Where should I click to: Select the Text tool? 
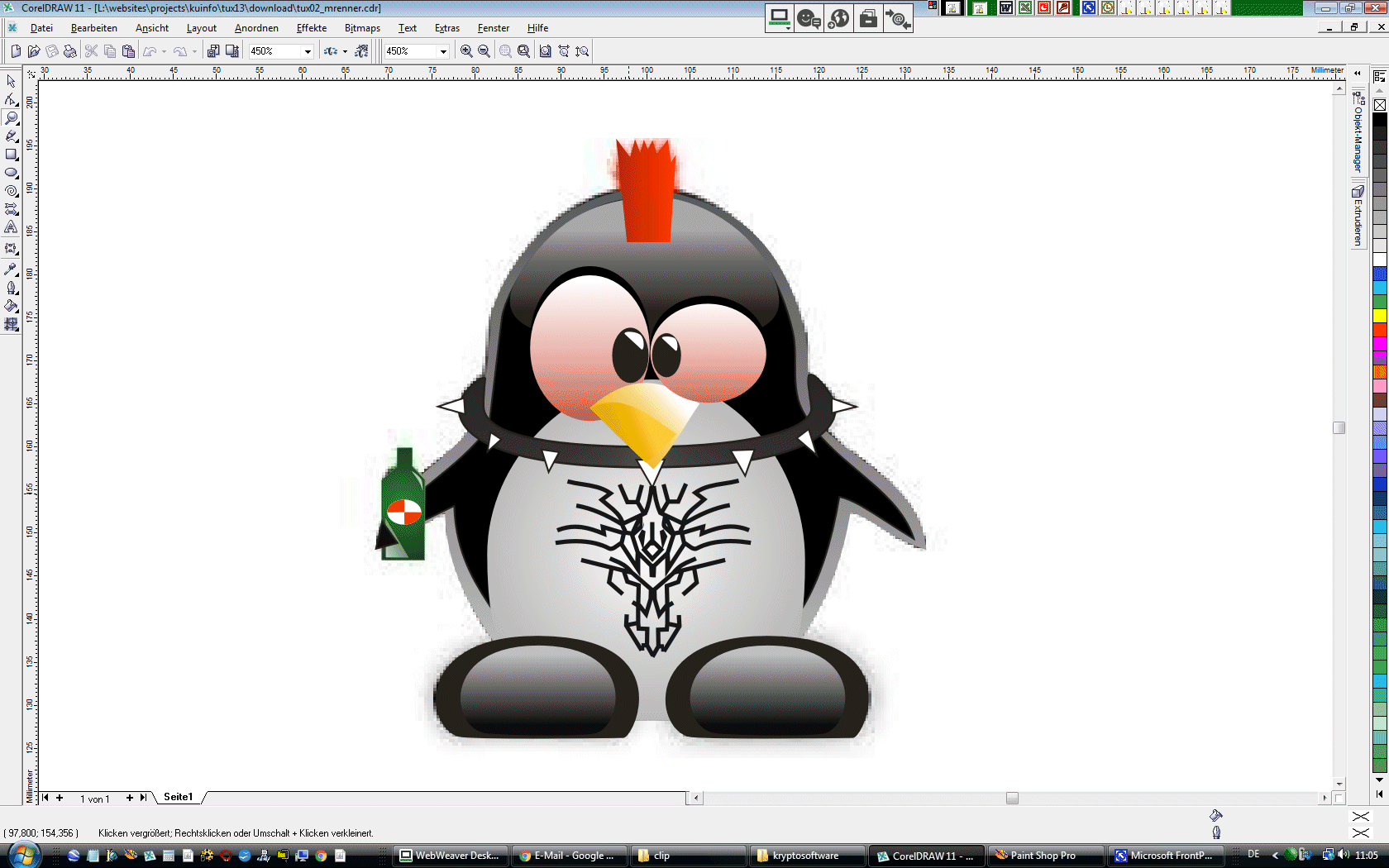(x=11, y=227)
